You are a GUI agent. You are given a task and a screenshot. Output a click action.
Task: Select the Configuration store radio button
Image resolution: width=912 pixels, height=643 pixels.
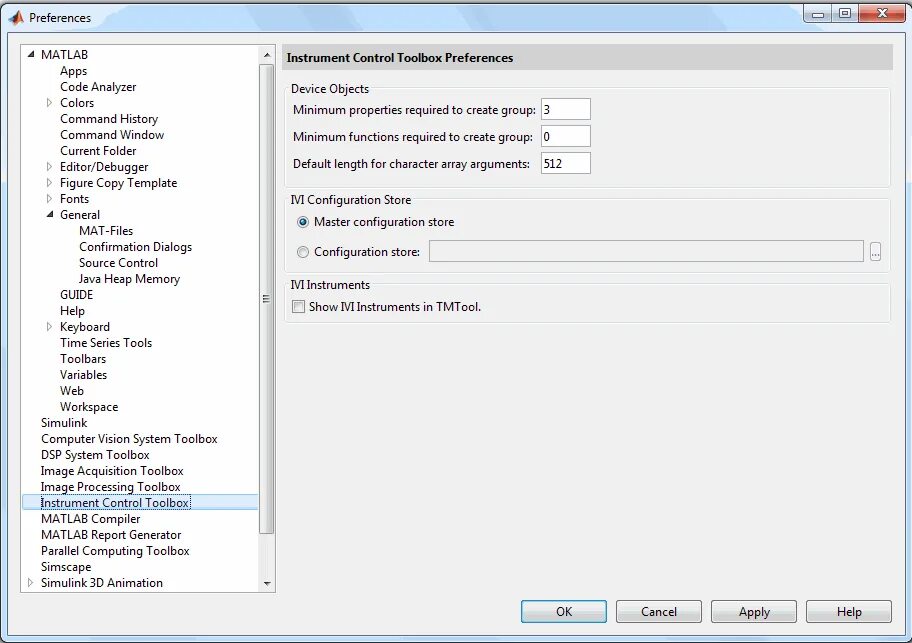click(302, 252)
